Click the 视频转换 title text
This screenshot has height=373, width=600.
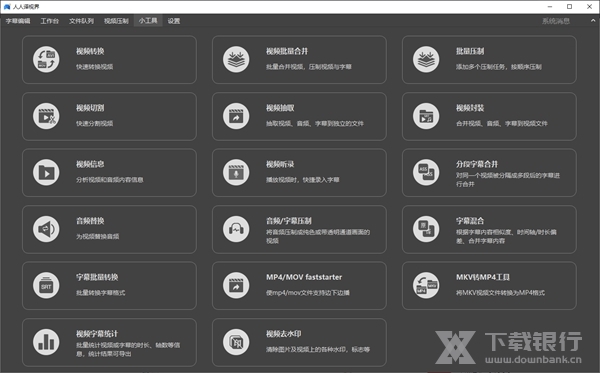90,51
